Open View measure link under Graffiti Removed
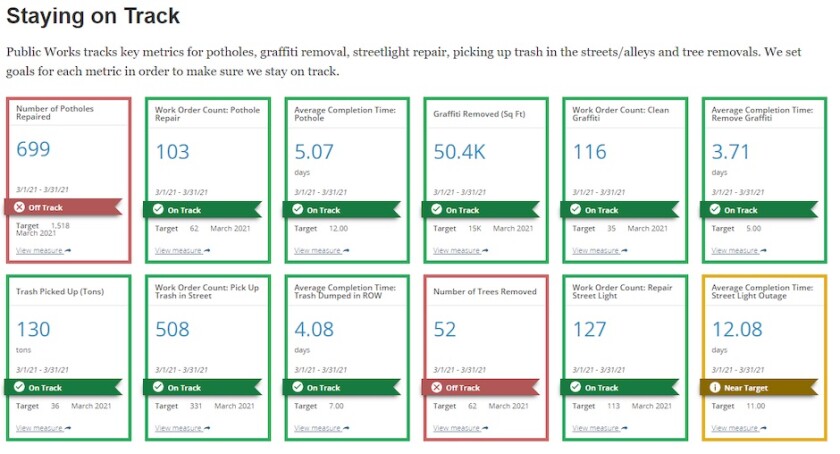Screen dimensions: 840x454 (x=460, y=251)
